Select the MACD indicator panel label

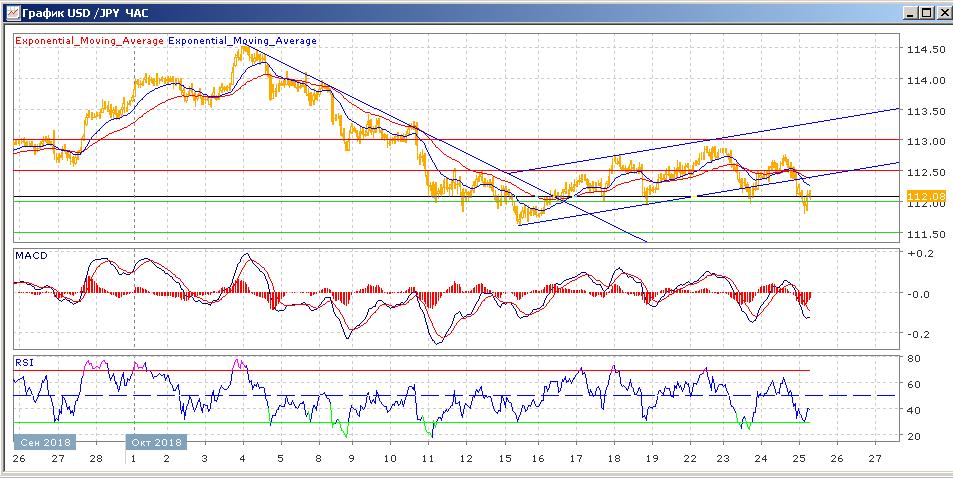pyautogui.click(x=28, y=257)
